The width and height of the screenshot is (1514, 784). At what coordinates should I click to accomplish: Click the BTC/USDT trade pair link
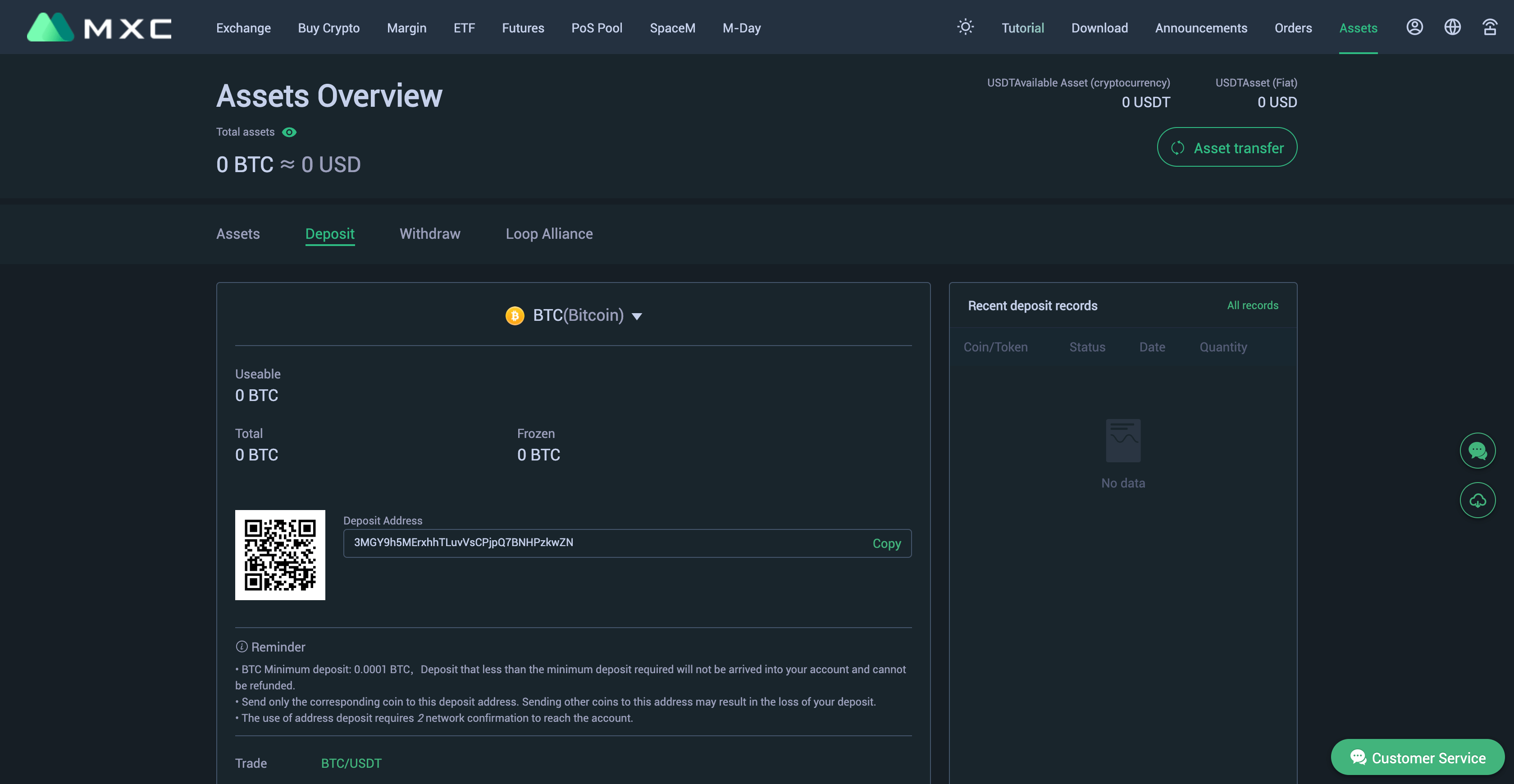(x=351, y=763)
